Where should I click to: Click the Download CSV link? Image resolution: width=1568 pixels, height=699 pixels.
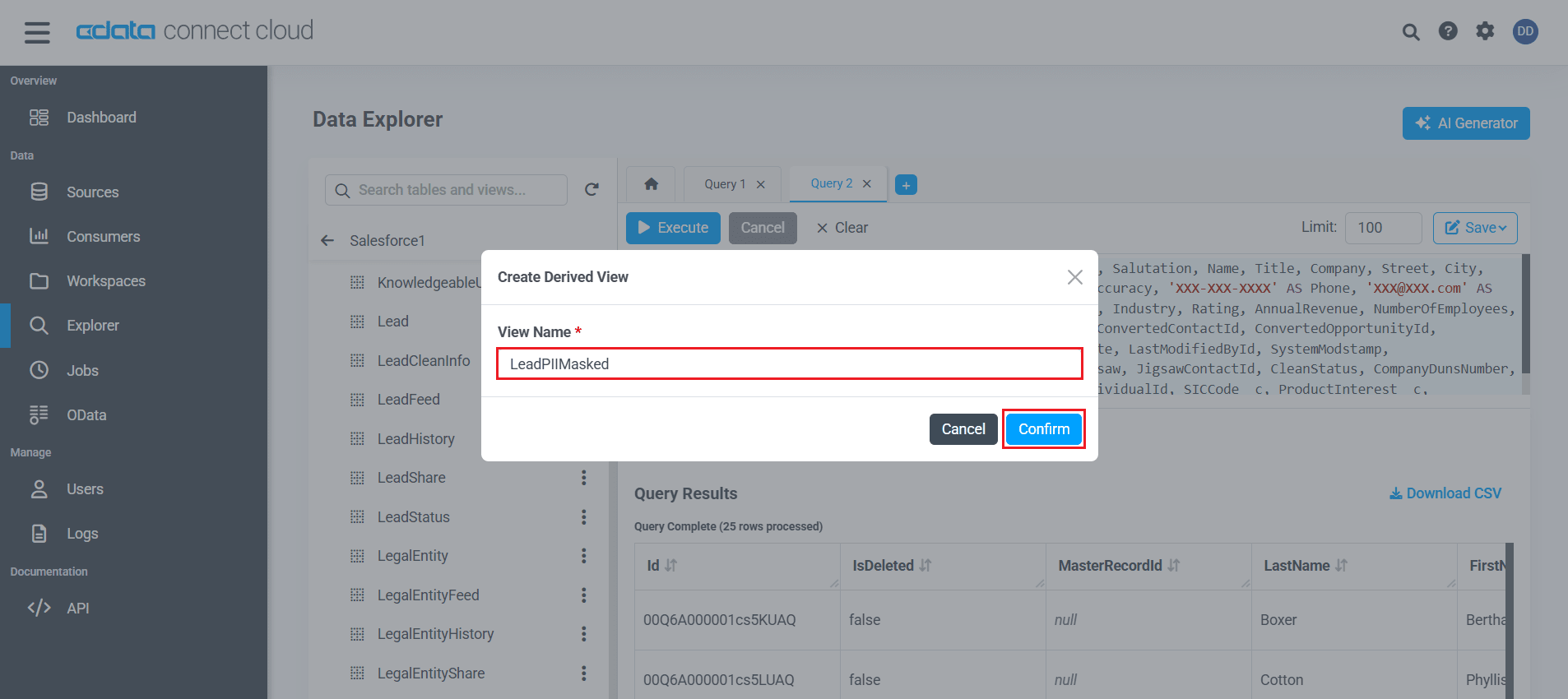pos(1445,493)
